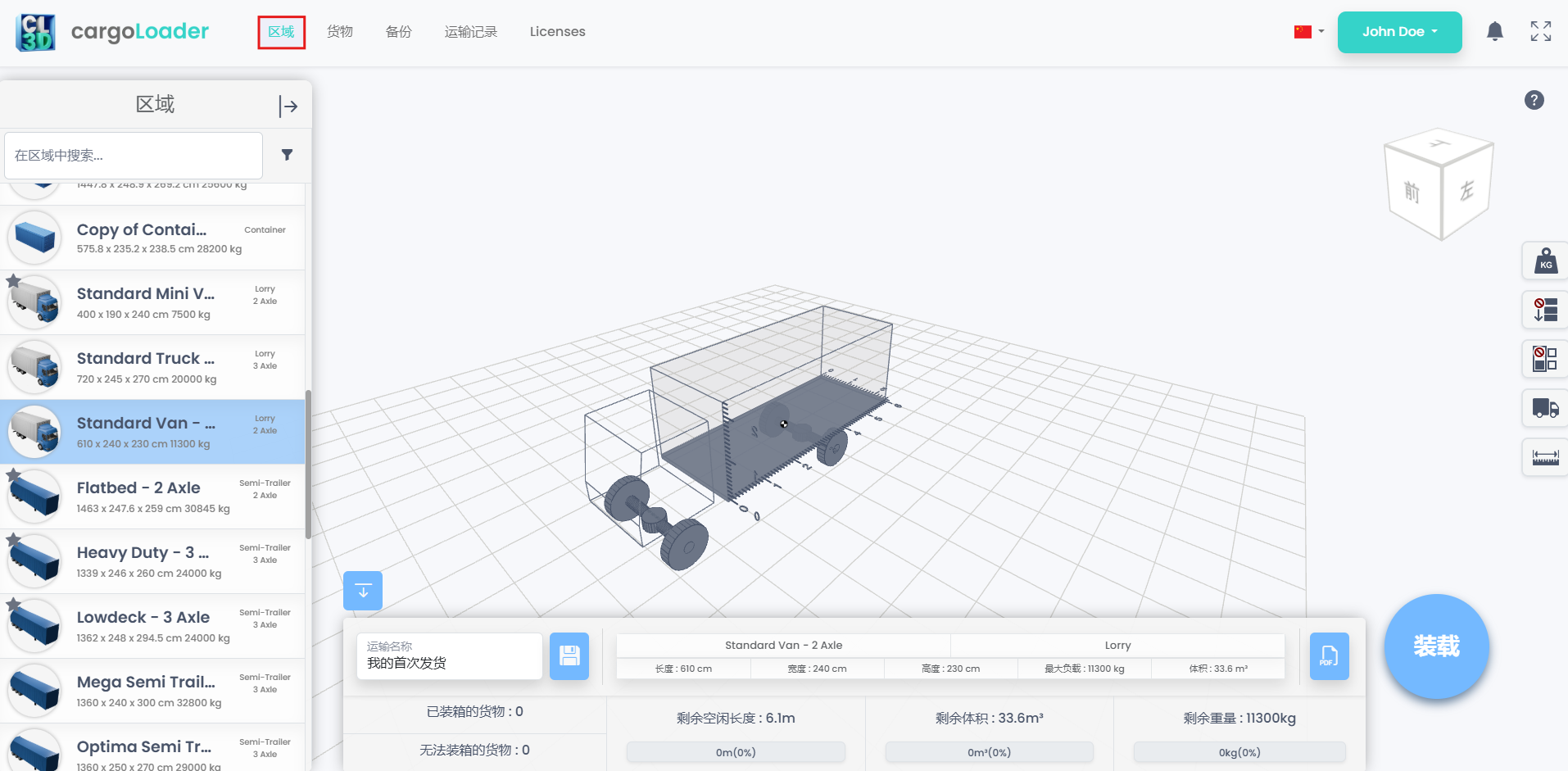Image resolution: width=1568 pixels, height=771 pixels.
Task: Open the notifications bell
Action: [x=1494, y=32]
